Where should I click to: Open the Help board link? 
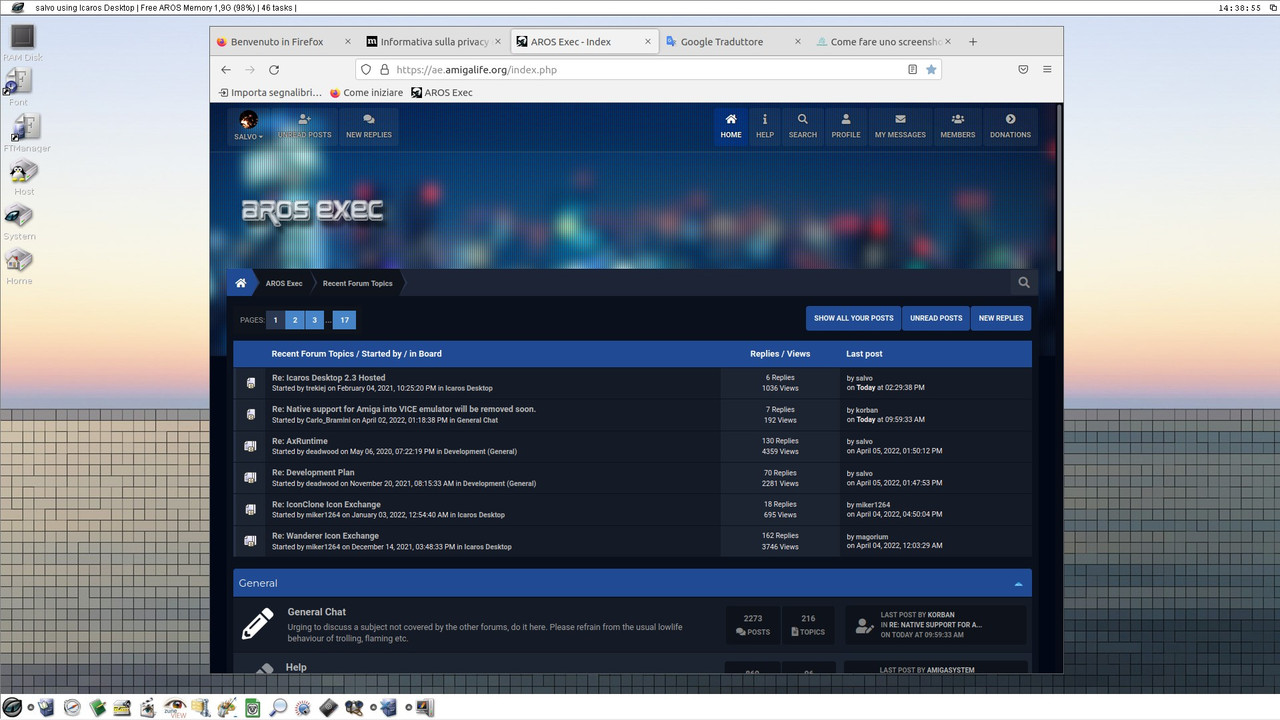click(296, 667)
